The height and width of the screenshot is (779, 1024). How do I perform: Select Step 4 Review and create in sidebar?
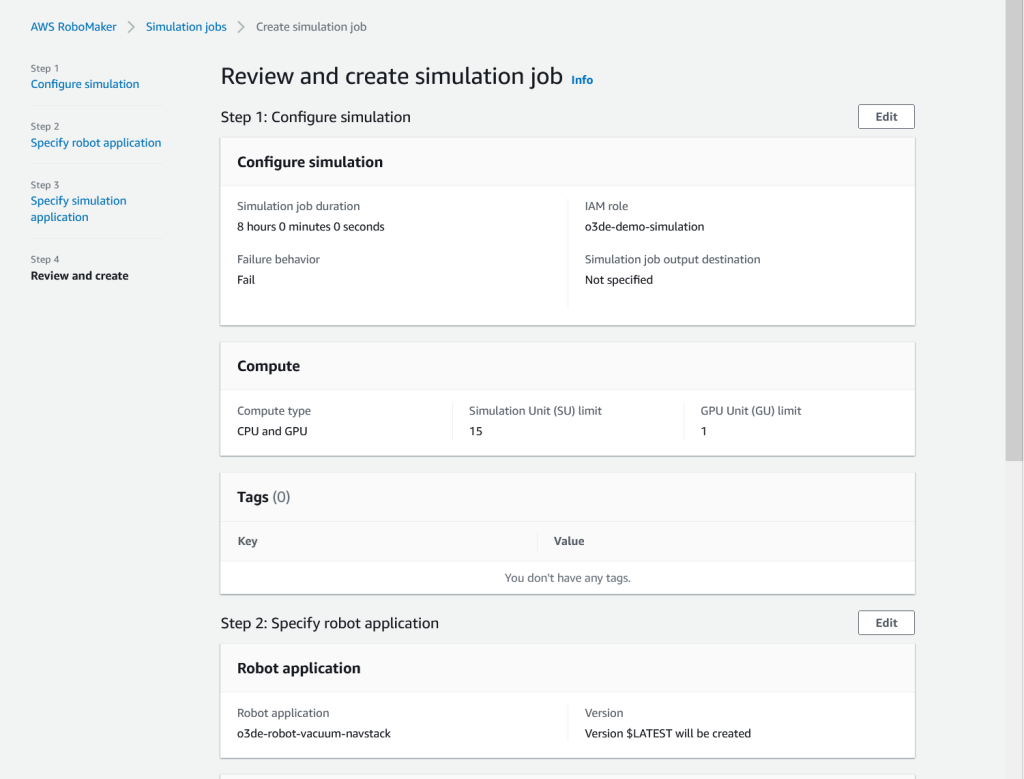click(79, 276)
